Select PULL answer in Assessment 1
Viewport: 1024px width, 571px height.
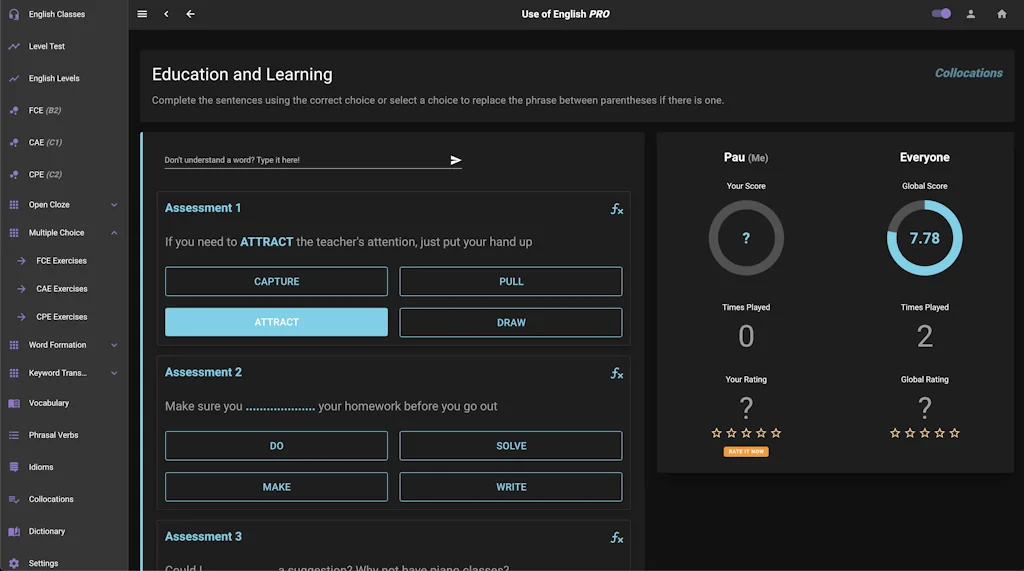coord(511,282)
